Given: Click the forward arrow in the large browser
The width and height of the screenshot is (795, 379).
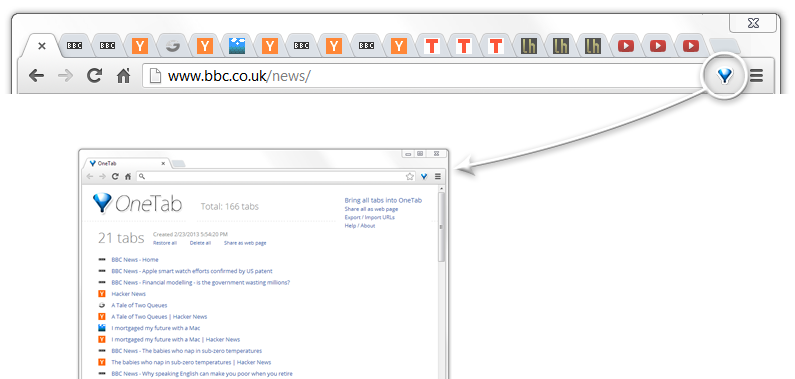Looking at the screenshot, I should (x=65, y=76).
